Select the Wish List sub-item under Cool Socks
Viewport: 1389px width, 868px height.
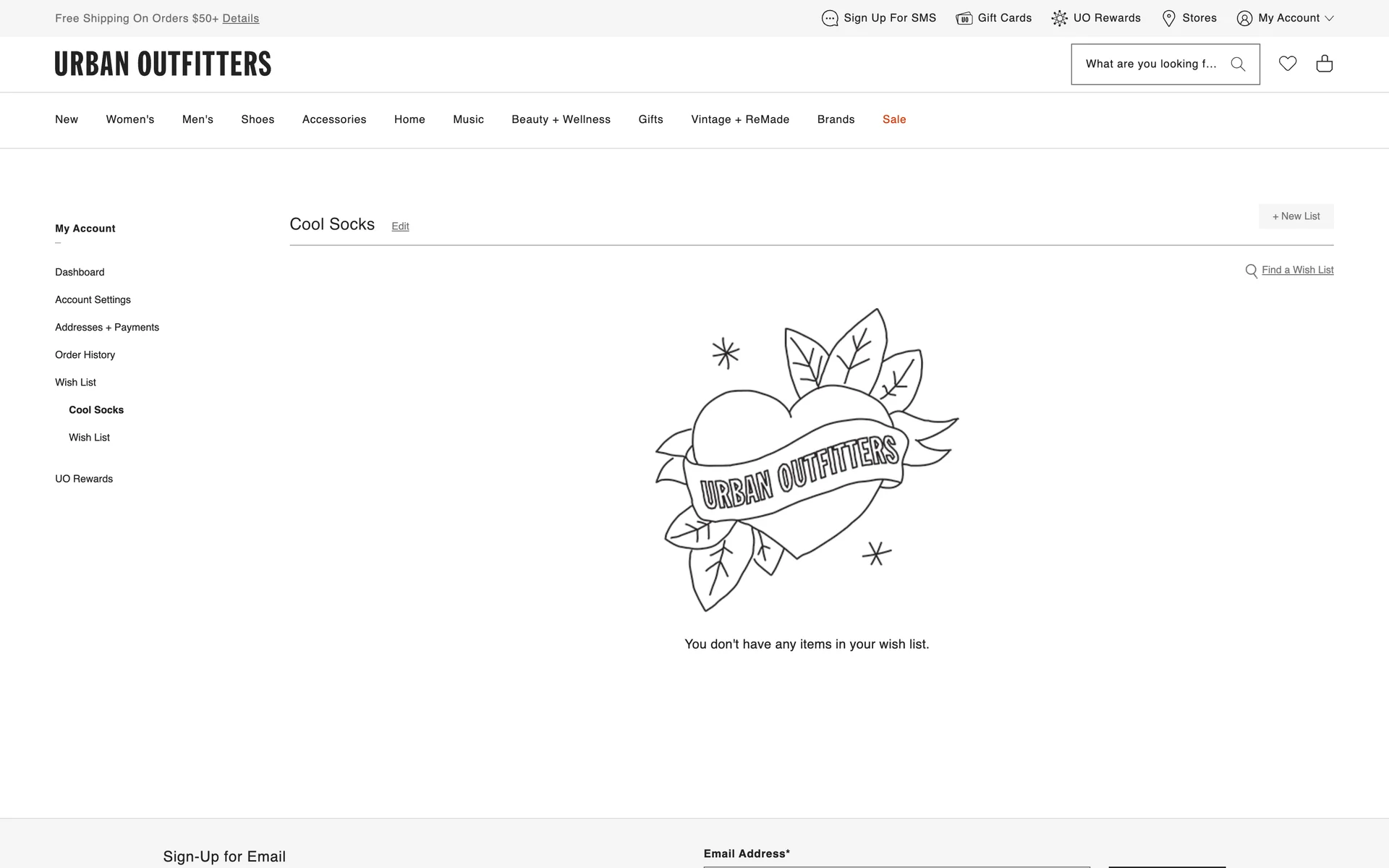(89, 438)
